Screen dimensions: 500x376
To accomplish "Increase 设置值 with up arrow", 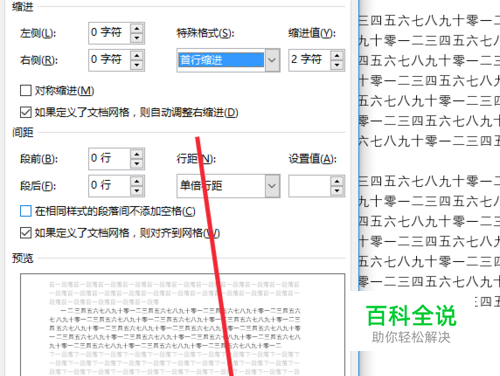I will [x=337, y=181].
